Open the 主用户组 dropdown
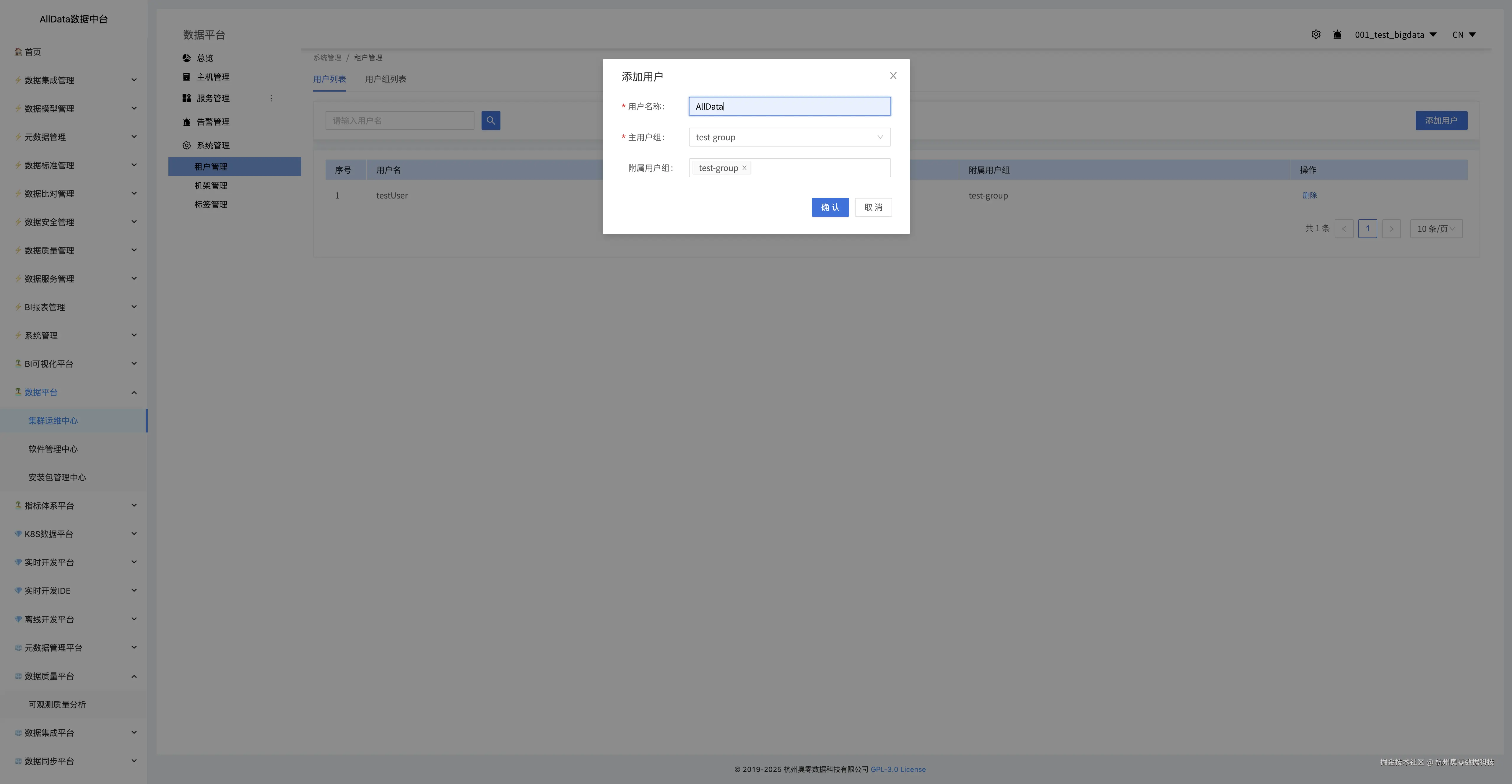The height and width of the screenshot is (784, 1512). coord(789,137)
